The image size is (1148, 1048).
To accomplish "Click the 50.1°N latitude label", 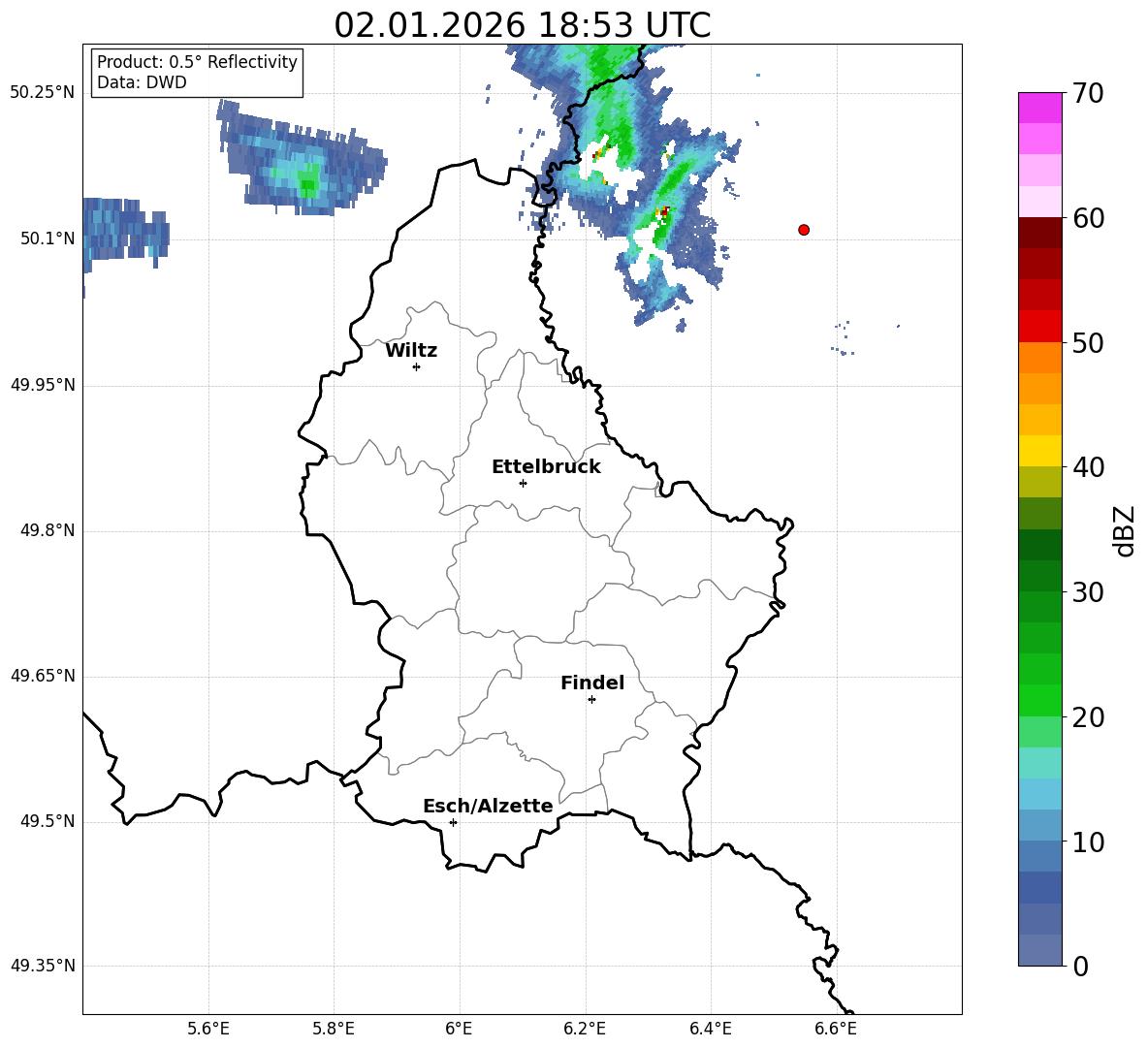I will (48, 239).
